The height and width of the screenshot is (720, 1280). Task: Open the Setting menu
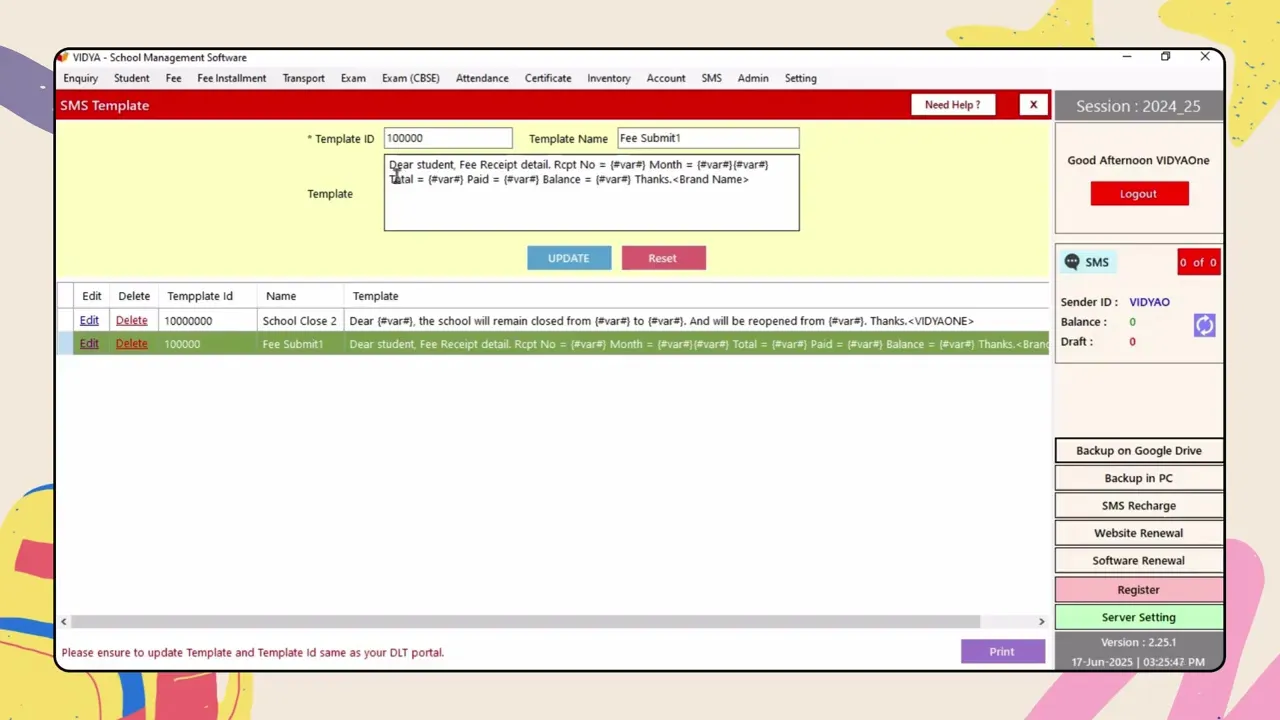[x=800, y=78]
